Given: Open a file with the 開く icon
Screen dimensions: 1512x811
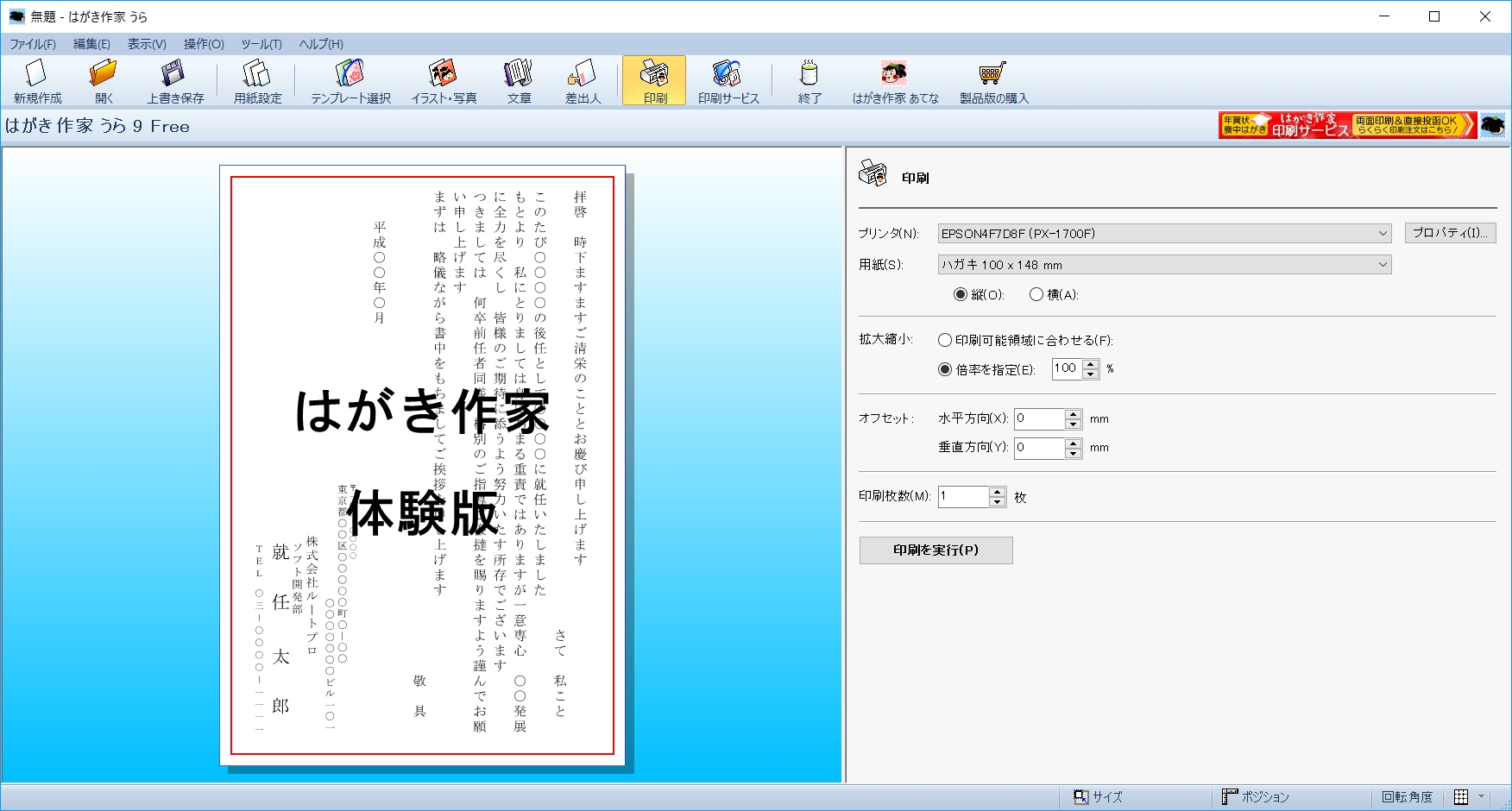Looking at the screenshot, I should [x=104, y=73].
